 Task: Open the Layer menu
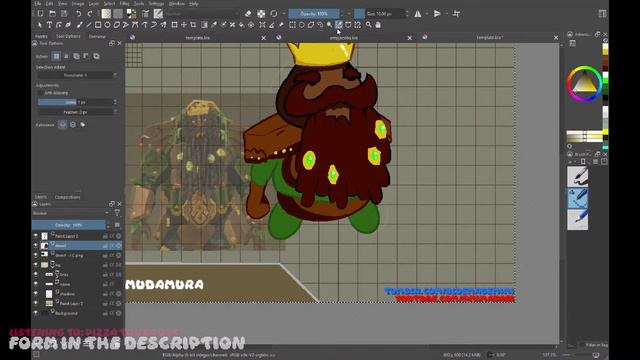94,3
